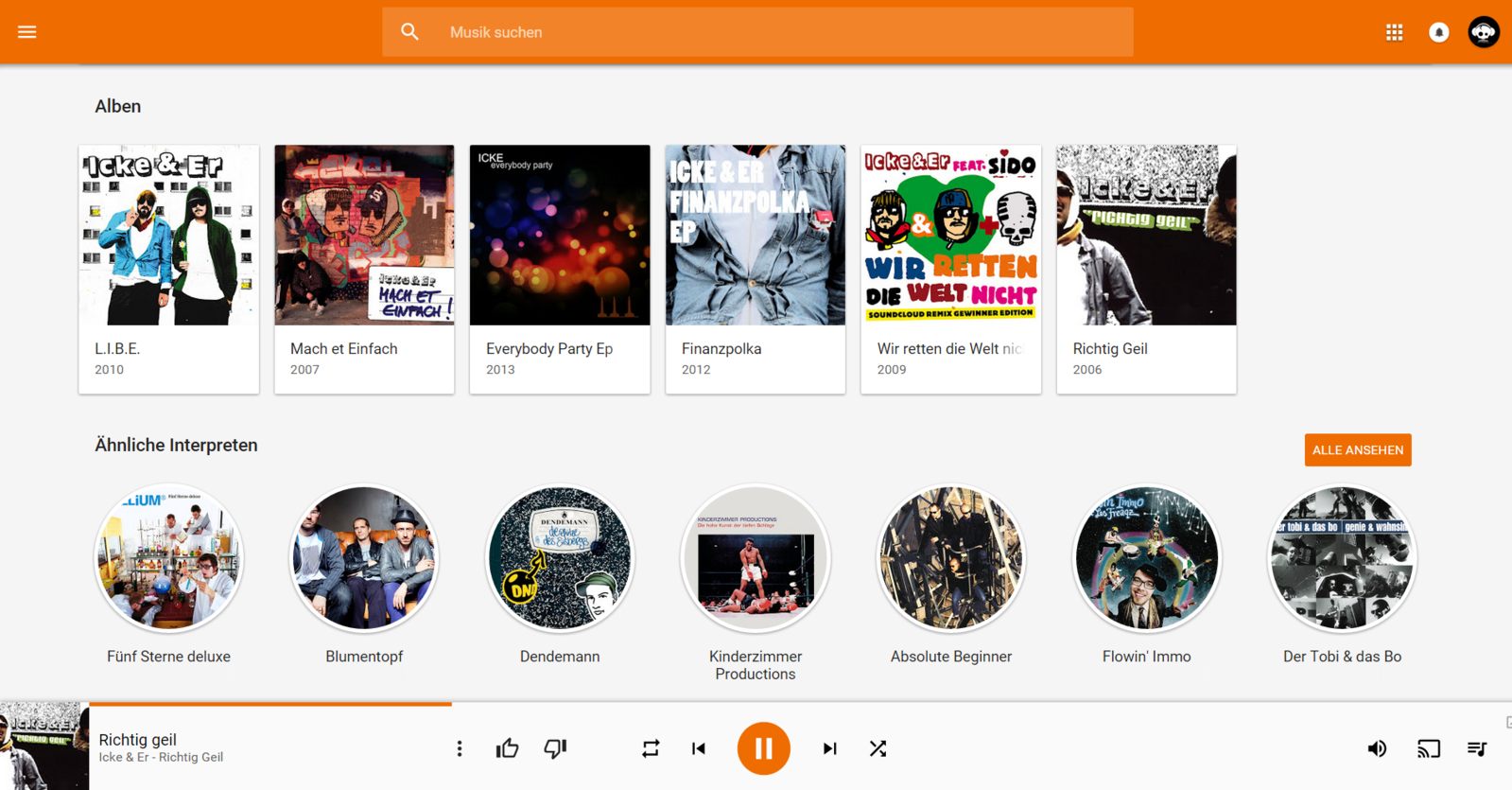Open more options for current song
The image size is (1512, 790).
[x=460, y=748]
